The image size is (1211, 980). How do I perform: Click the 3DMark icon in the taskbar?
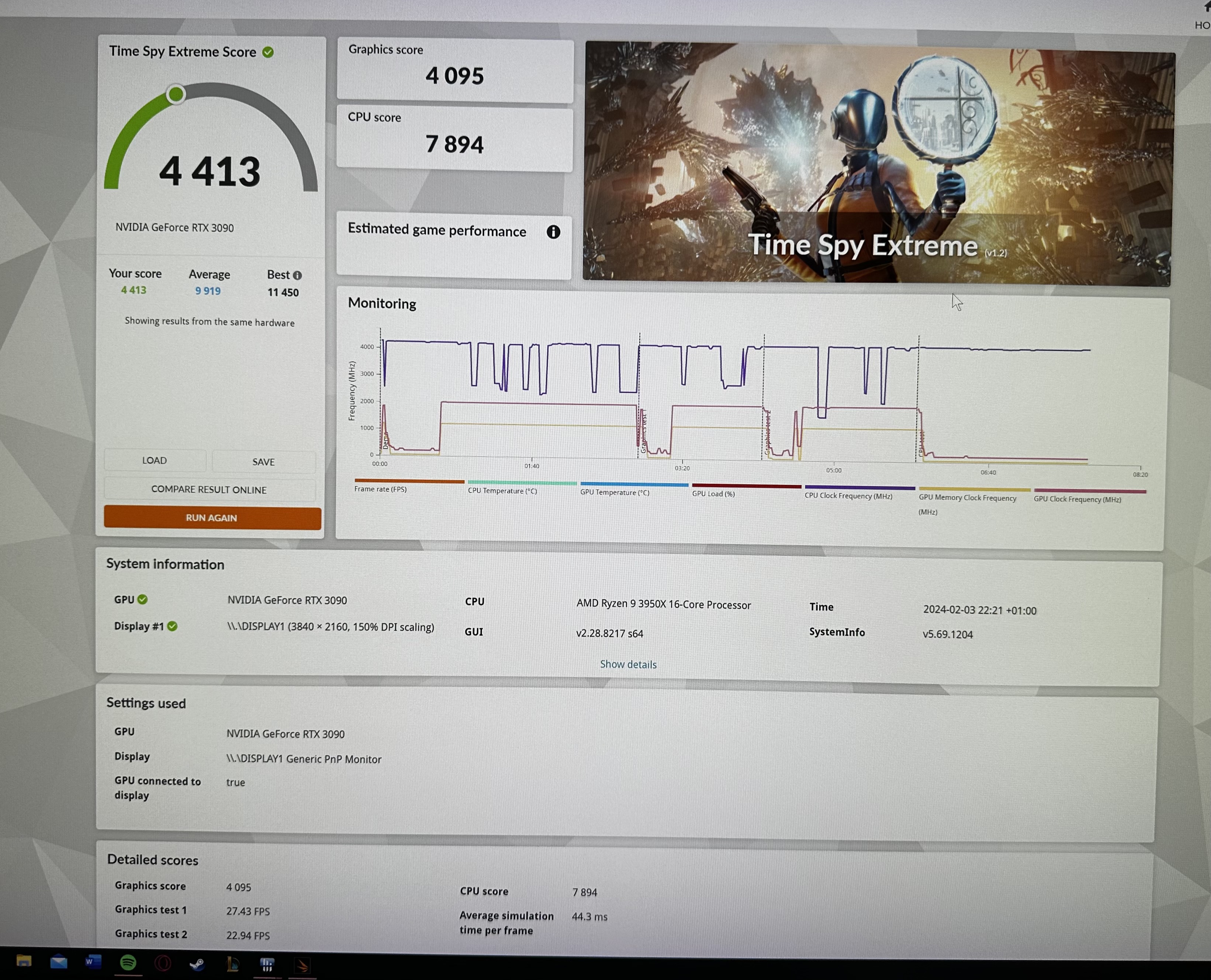(x=302, y=966)
